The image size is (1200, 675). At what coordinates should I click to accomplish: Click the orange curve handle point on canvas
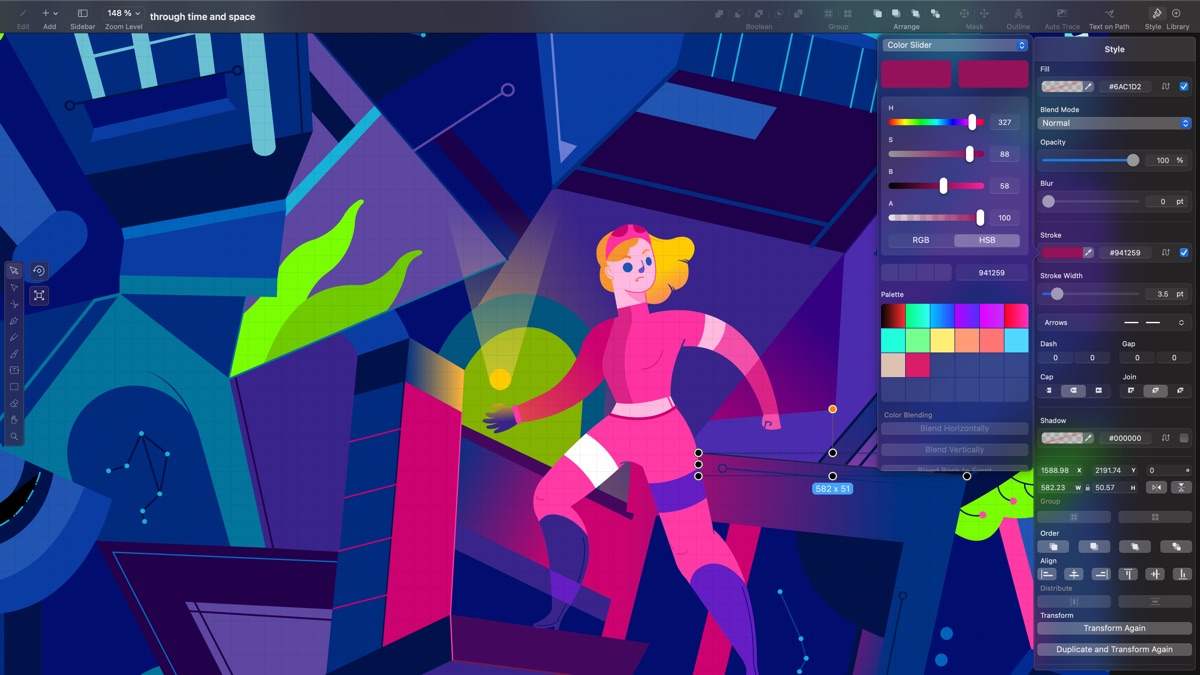832,409
